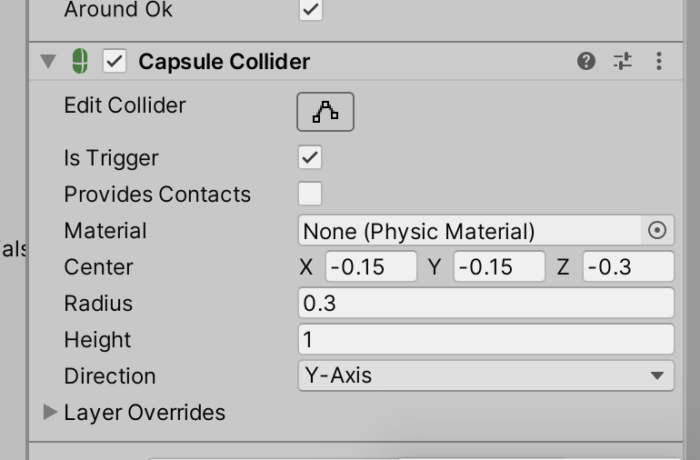Uncheck the Is Trigger checkbox

[310, 158]
